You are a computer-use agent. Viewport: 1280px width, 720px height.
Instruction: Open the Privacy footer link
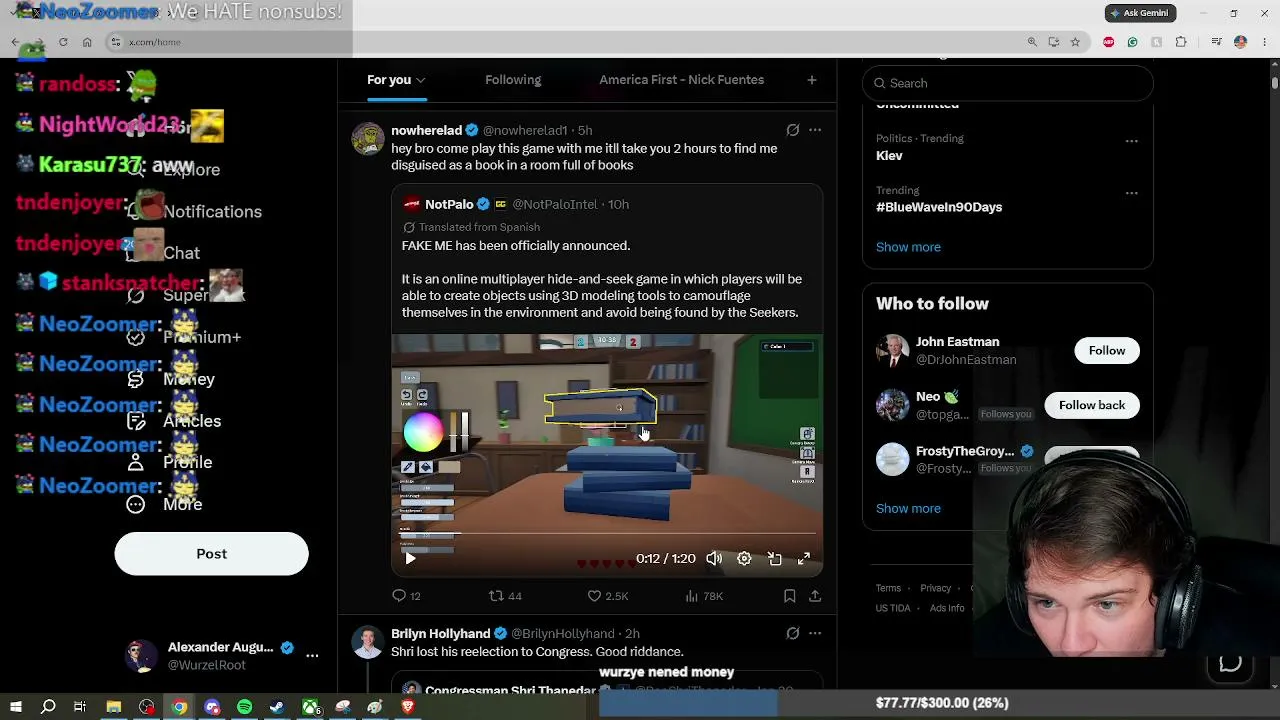[x=935, y=588]
